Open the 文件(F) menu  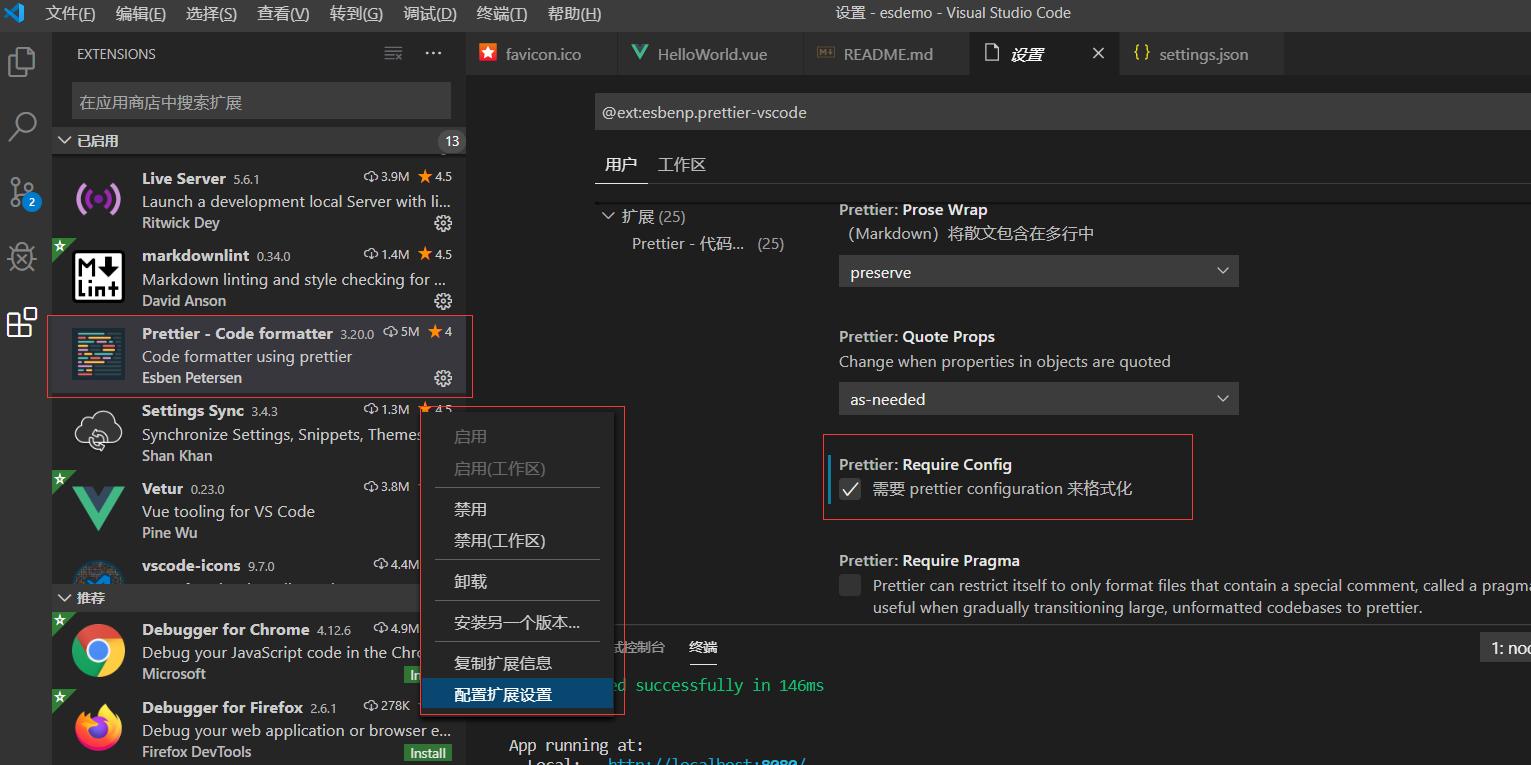pyautogui.click(x=70, y=14)
